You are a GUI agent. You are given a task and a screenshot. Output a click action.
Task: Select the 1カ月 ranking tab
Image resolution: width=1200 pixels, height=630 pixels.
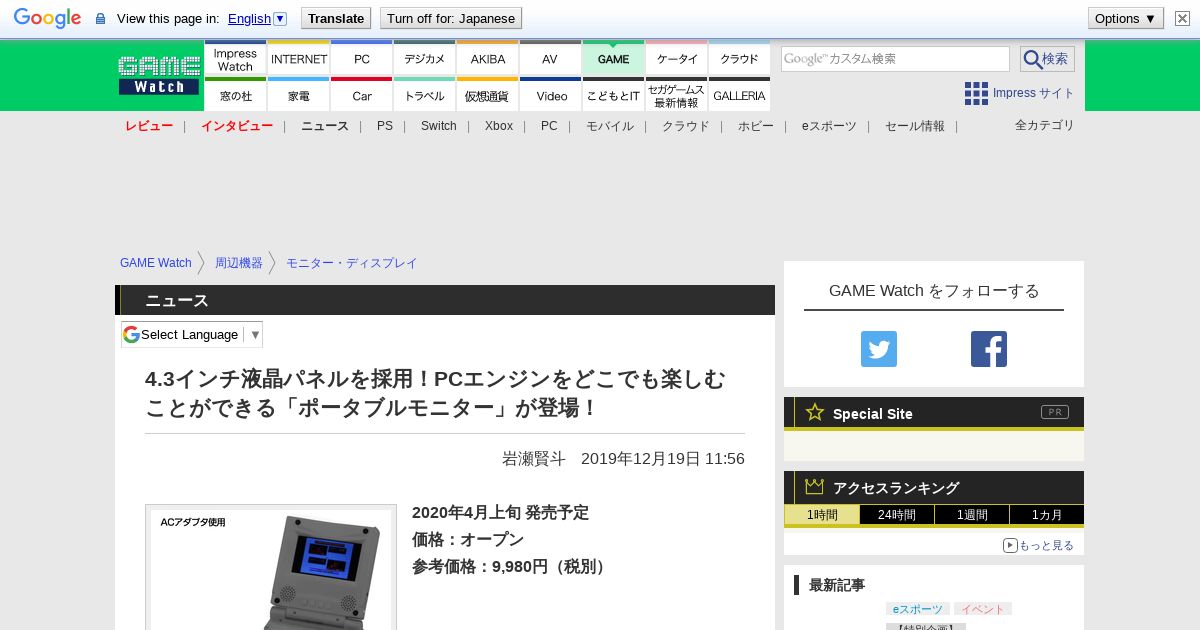(x=1047, y=515)
